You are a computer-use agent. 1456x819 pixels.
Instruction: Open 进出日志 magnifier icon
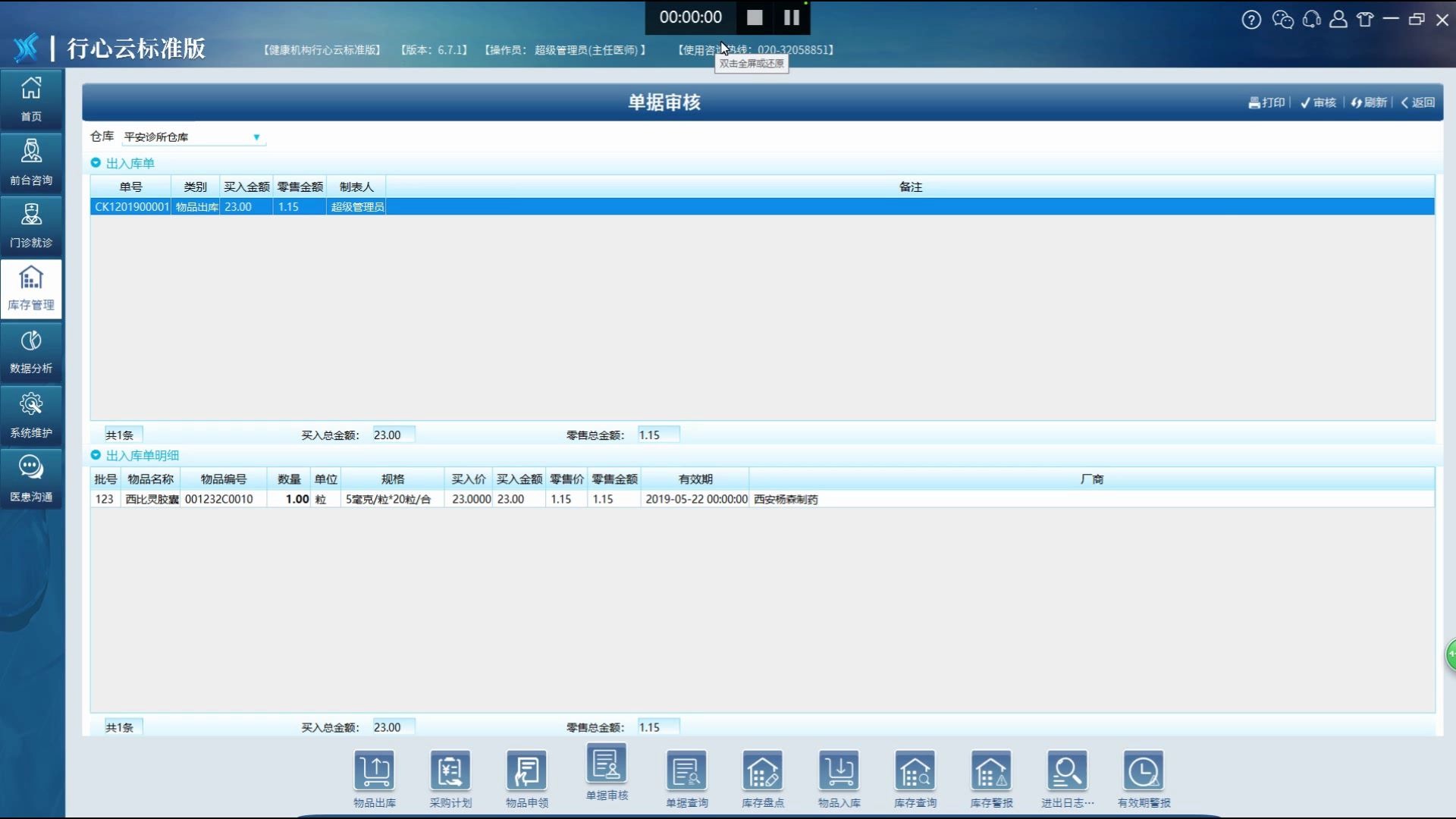click(1067, 772)
